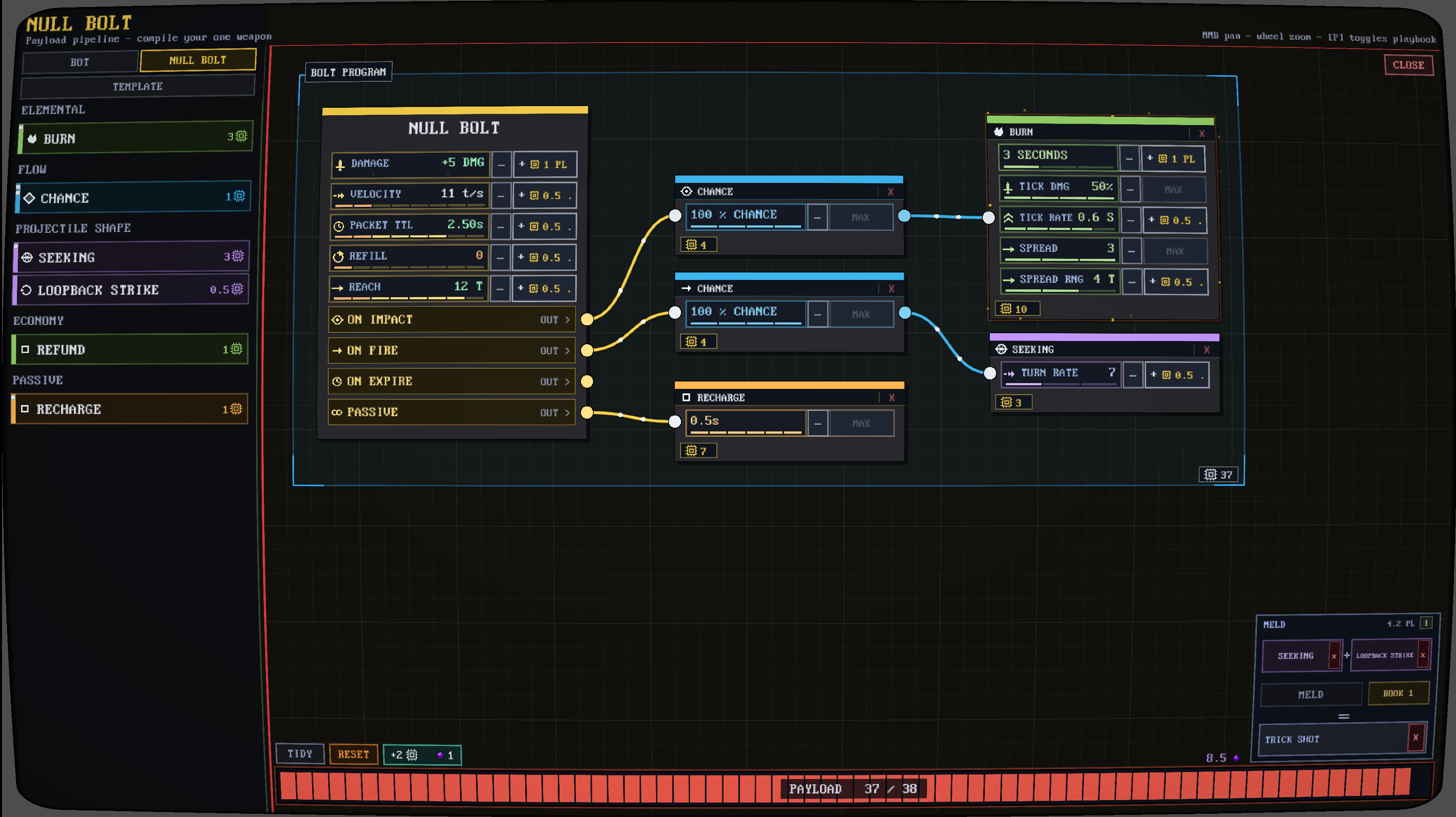The height and width of the screenshot is (817, 1456).
Task: Click the lower CHANCE node output port
Action: (x=905, y=313)
